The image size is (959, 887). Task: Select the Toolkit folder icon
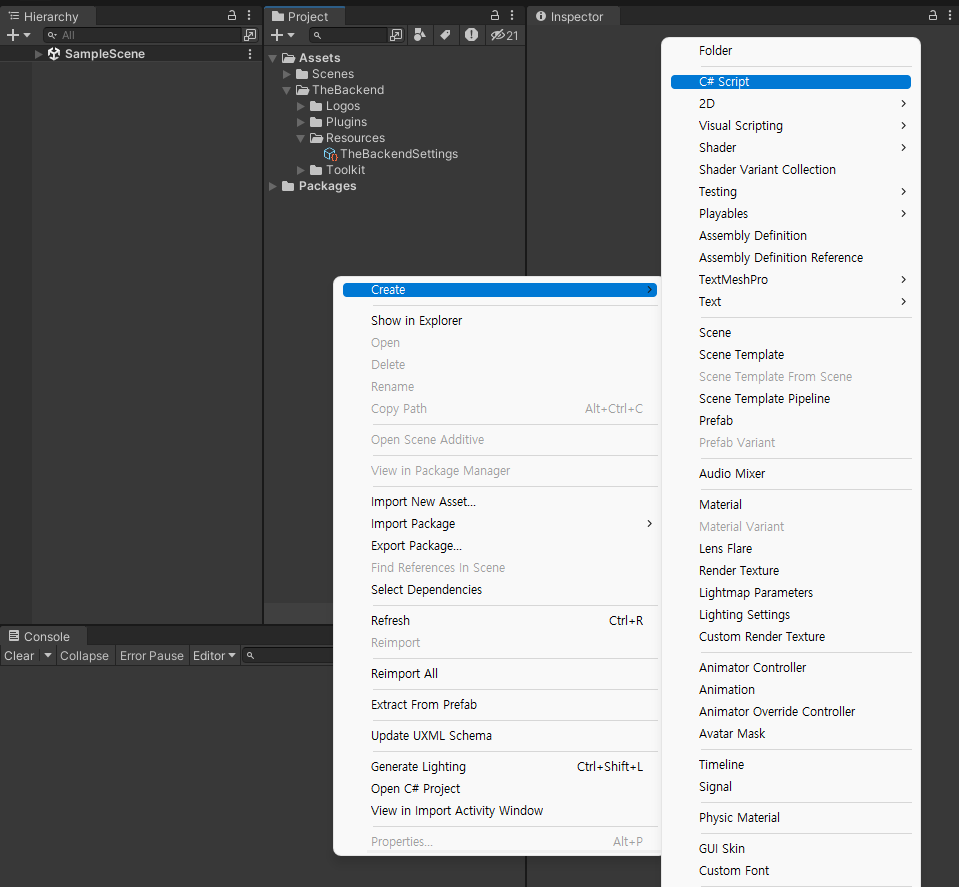coord(316,170)
